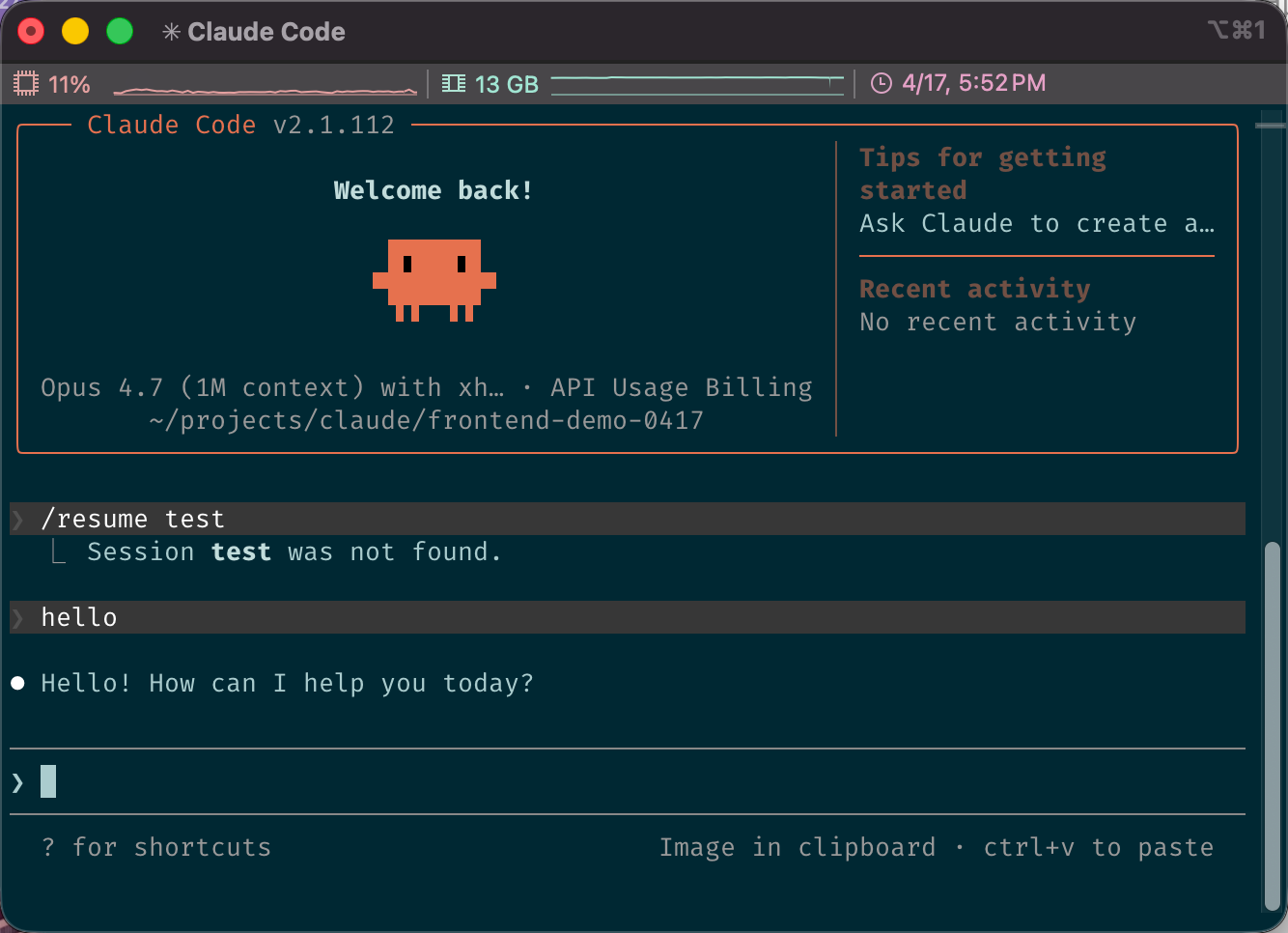The image size is (1288, 933).
Task: Click the 'API Usage Billing' text
Action: tap(682, 387)
